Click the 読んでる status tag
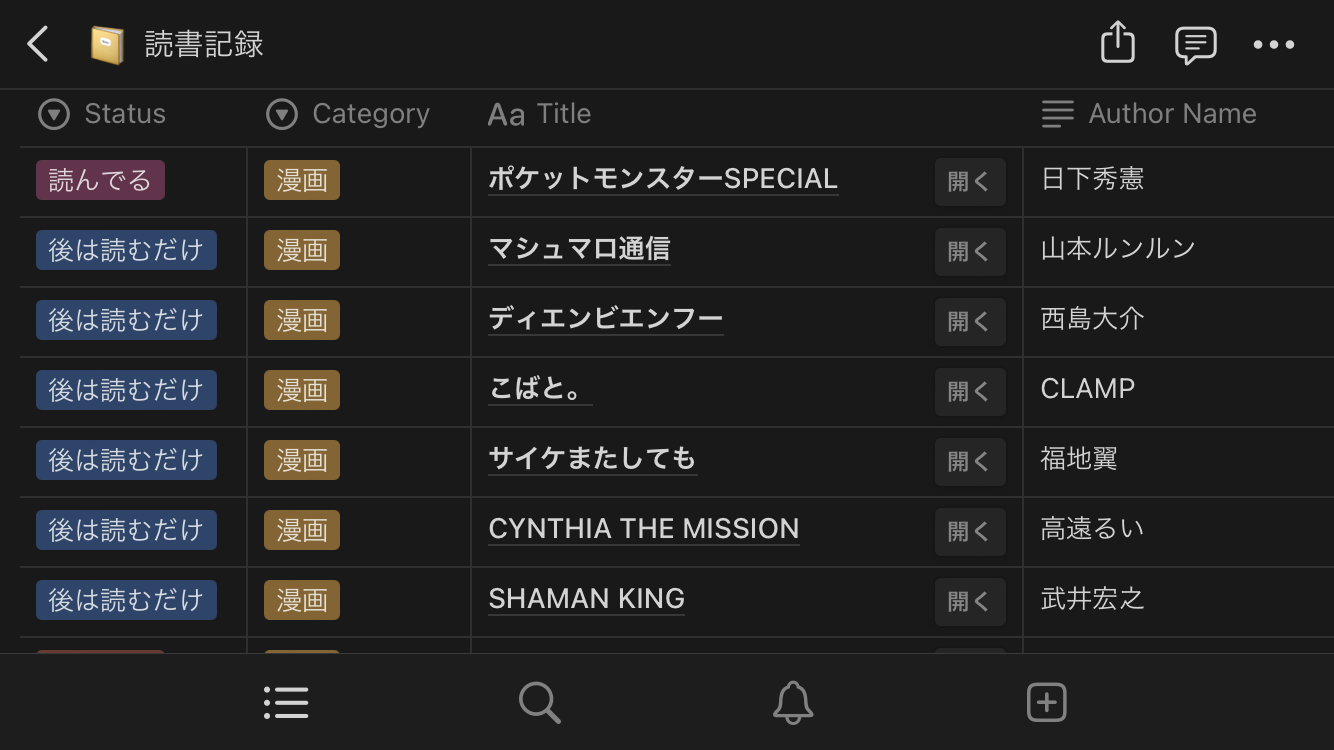This screenshot has width=1334, height=750. [100, 180]
